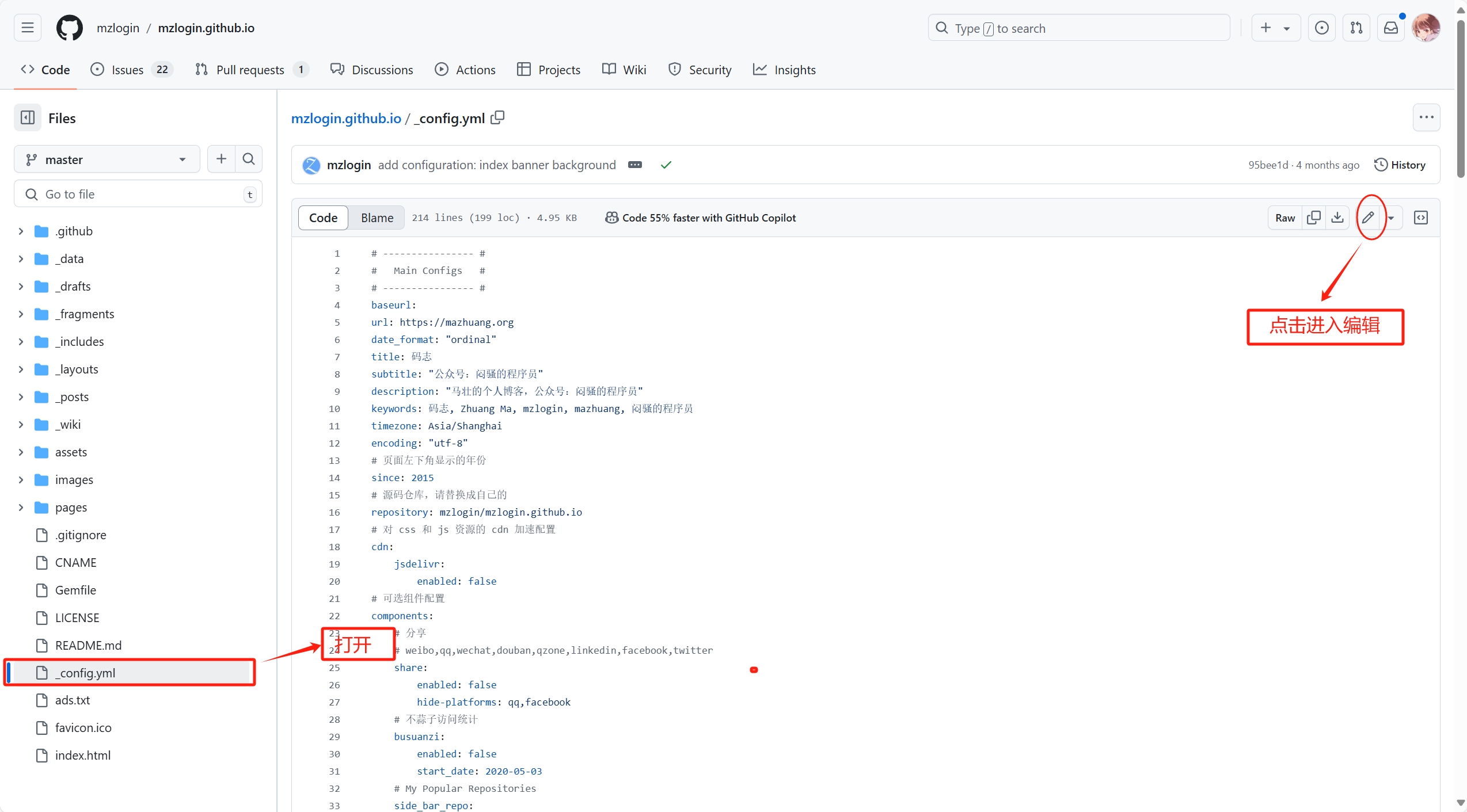Open the pull requests shortcut icon in header

point(1356,28)
